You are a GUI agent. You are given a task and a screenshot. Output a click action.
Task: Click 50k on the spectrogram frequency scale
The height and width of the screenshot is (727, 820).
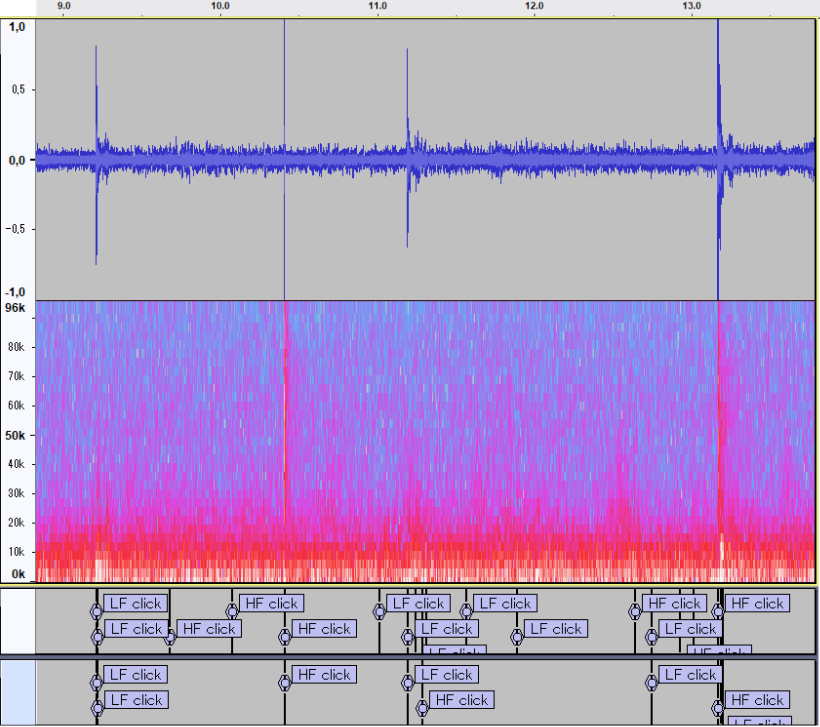tap(17, 436)
